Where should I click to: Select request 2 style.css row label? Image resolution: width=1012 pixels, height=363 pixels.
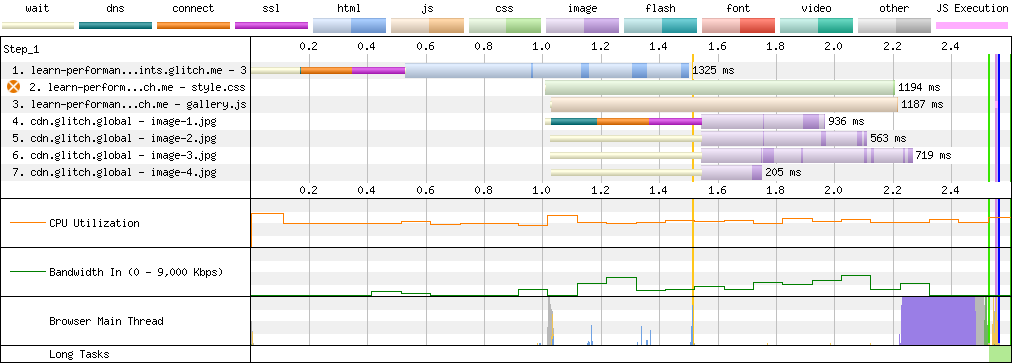pos(136,87)
